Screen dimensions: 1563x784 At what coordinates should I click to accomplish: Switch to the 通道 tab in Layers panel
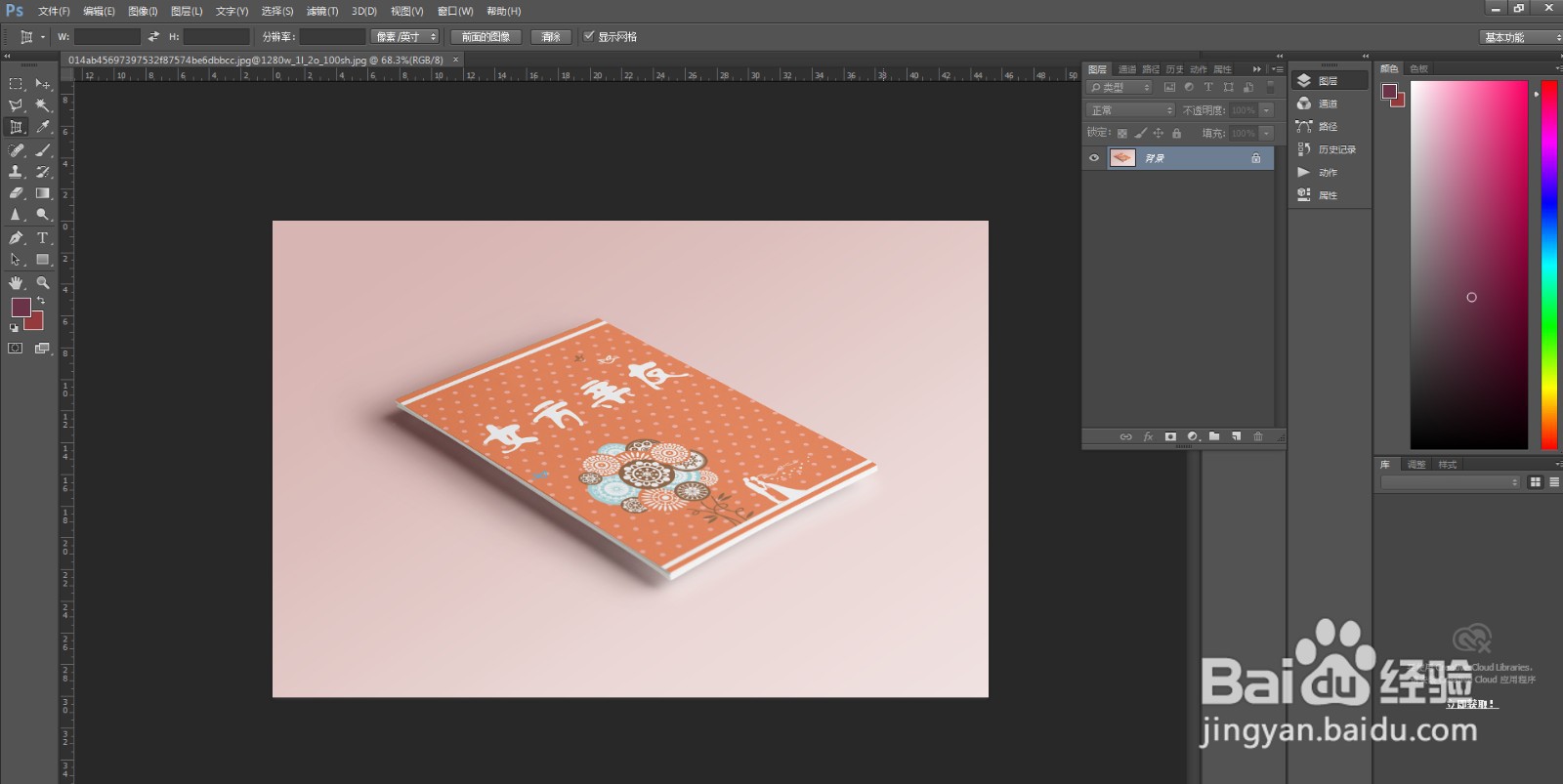tap(1127, 69)
